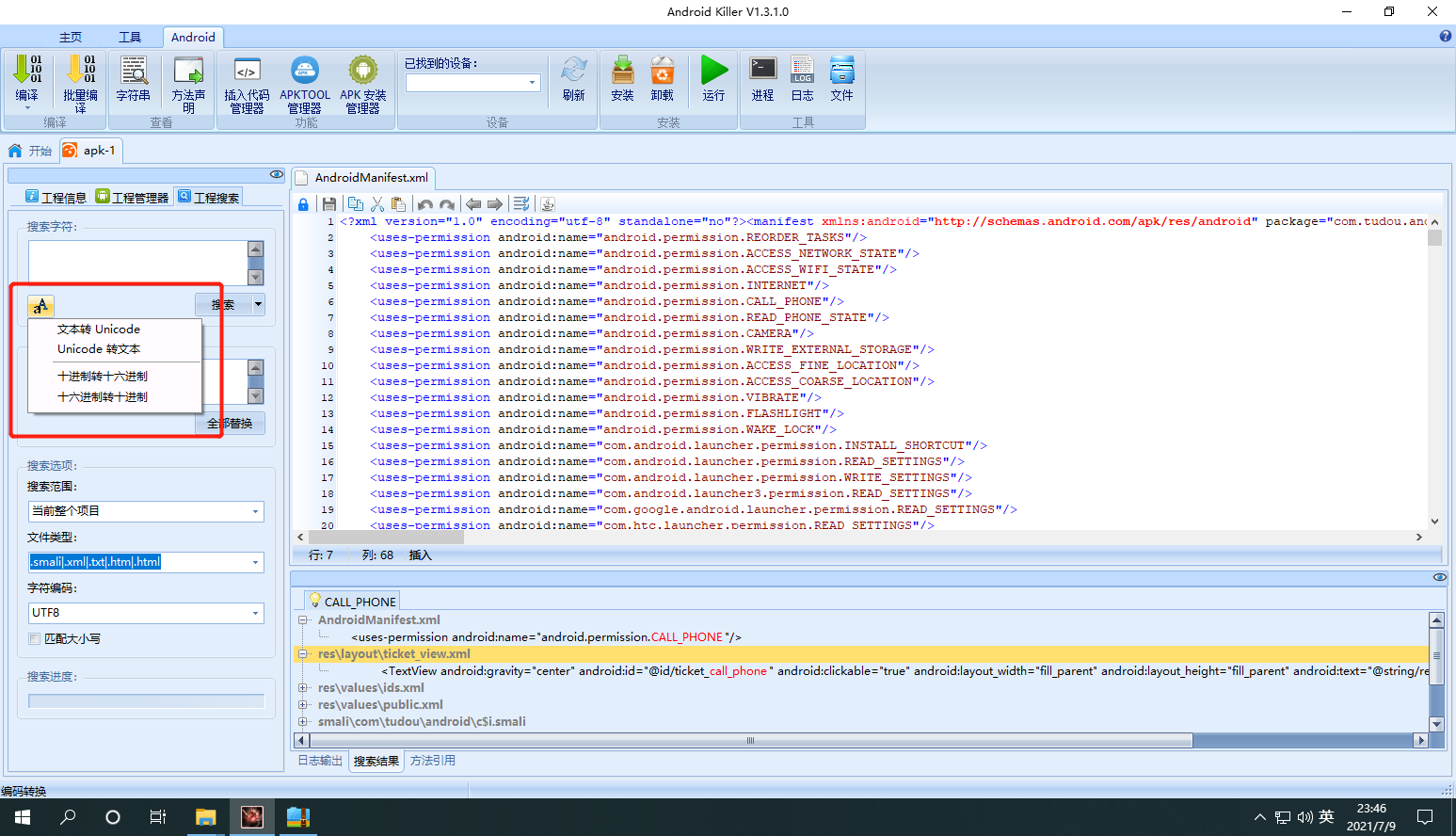Open the 搜索范围 scope dropdown
The image size is (1456, 836).
[146, 511]
